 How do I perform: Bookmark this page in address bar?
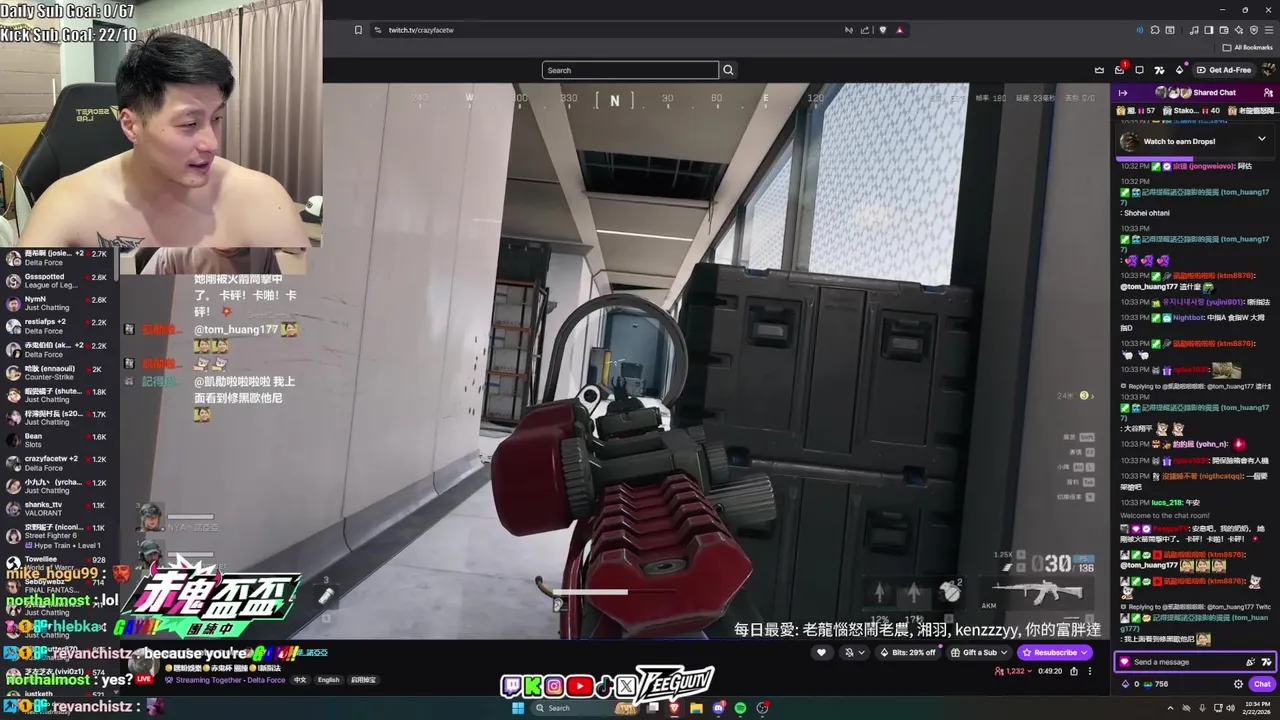tap(358, 30)
